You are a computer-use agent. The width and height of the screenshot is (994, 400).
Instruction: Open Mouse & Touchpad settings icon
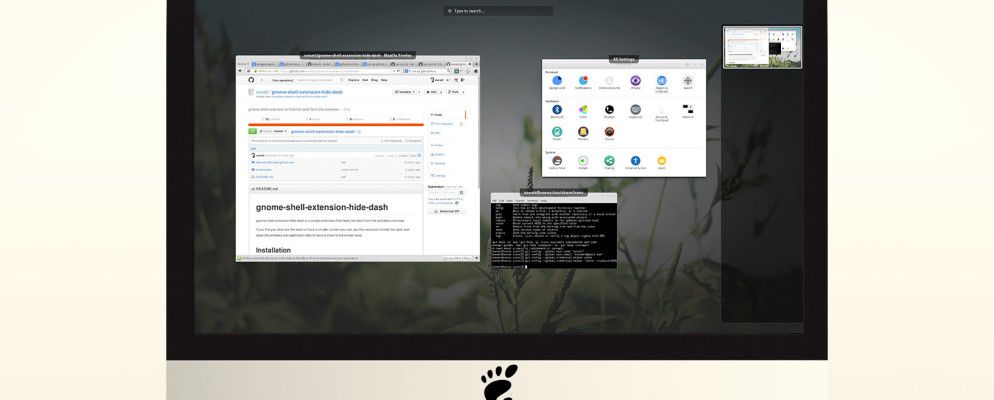[661, 112]
